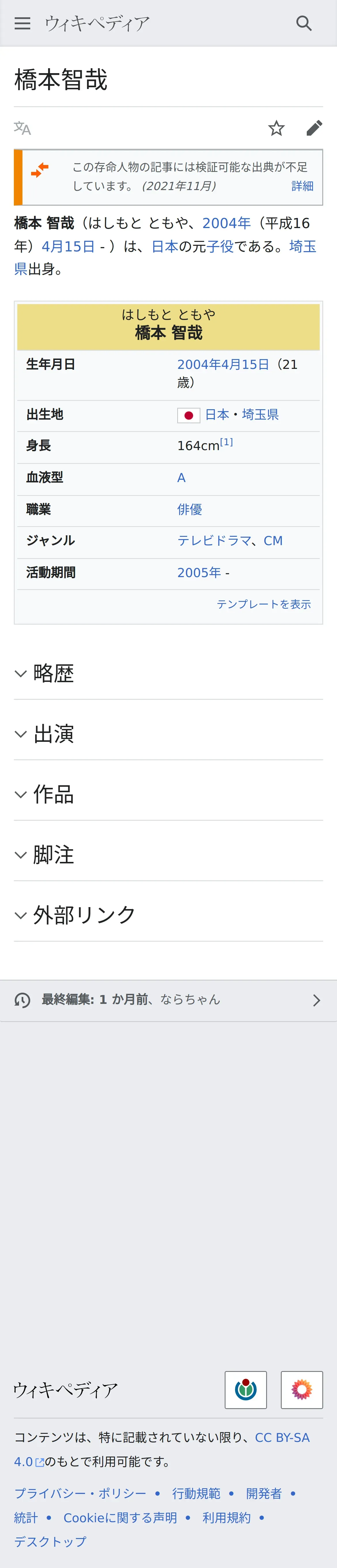The image size is (337, 1568).
Task: Click the Wikimedia Foundation logo badge
Action: coord(246,1390)
